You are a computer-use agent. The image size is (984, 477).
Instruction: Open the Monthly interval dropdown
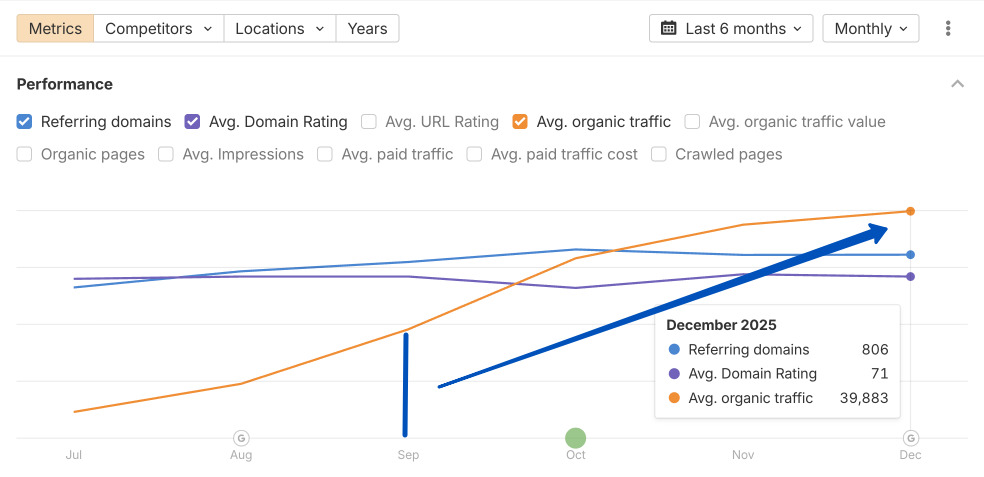pyautogui.click(x=871, y=28)
